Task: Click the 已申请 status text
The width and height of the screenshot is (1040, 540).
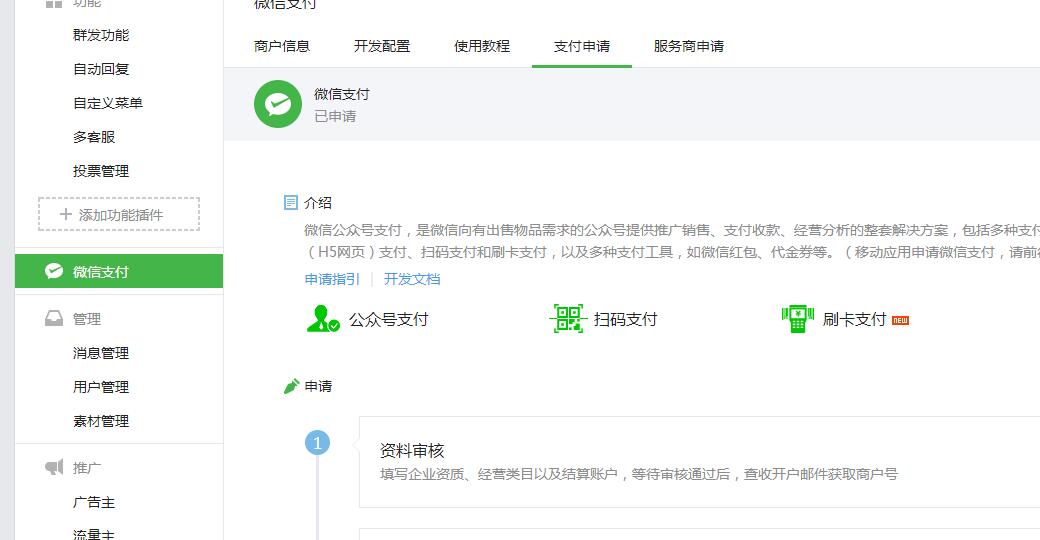Action: (x=335, y=116)
